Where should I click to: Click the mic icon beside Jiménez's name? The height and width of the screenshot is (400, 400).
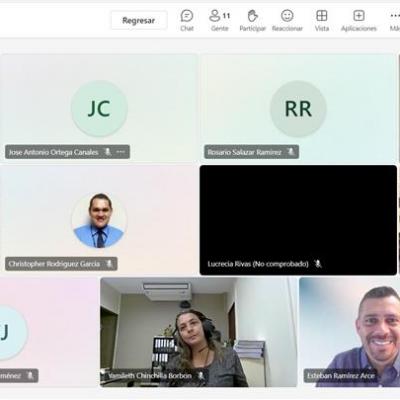30,376
